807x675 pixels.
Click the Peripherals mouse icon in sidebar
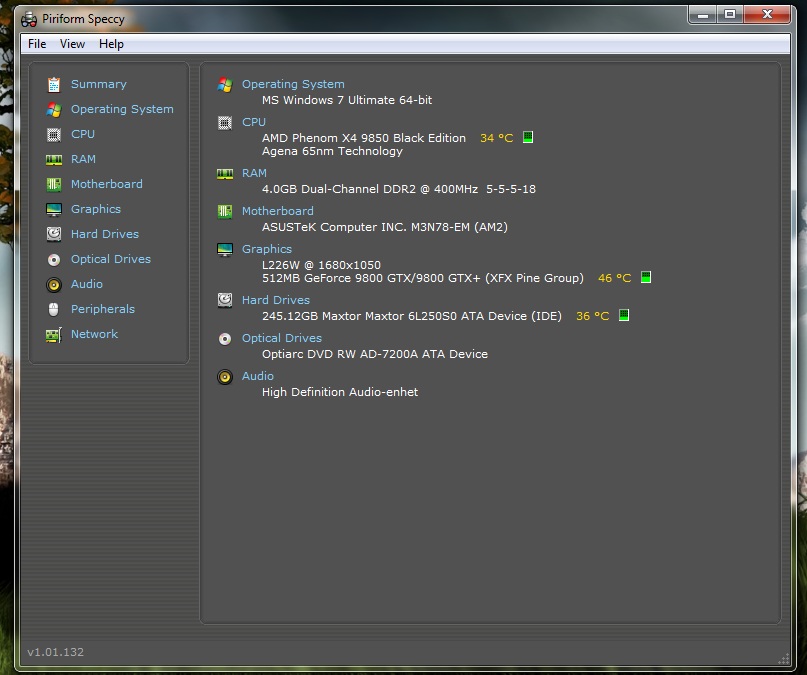coord(54,309)
